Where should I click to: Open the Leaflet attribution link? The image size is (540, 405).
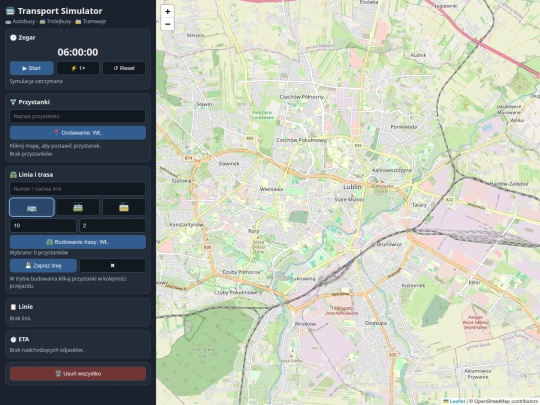[x=457, y=401]
